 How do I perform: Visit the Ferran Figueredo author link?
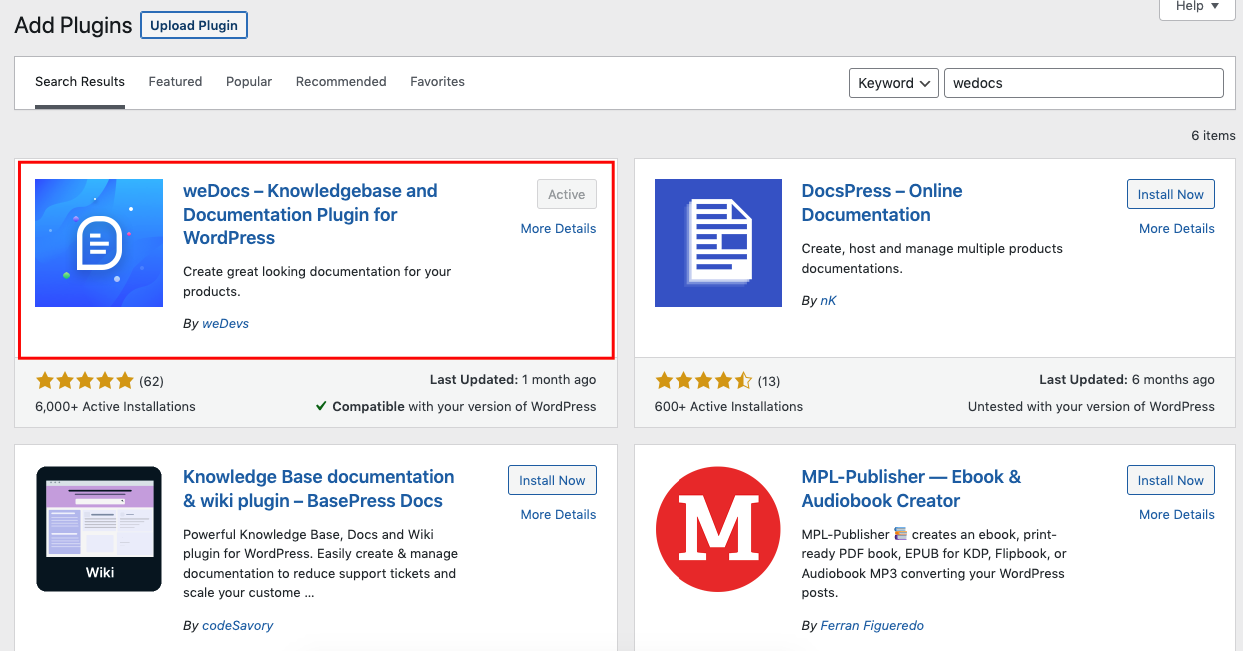872,626
